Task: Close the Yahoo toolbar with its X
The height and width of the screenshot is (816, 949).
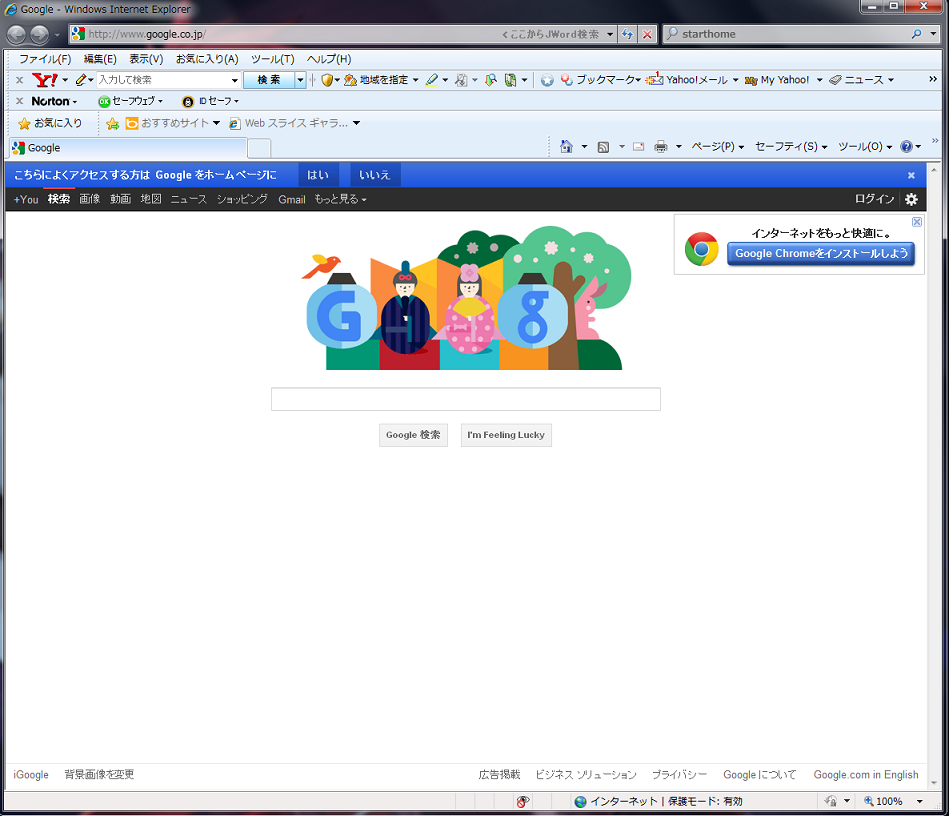Action: [x=19, y=80]
